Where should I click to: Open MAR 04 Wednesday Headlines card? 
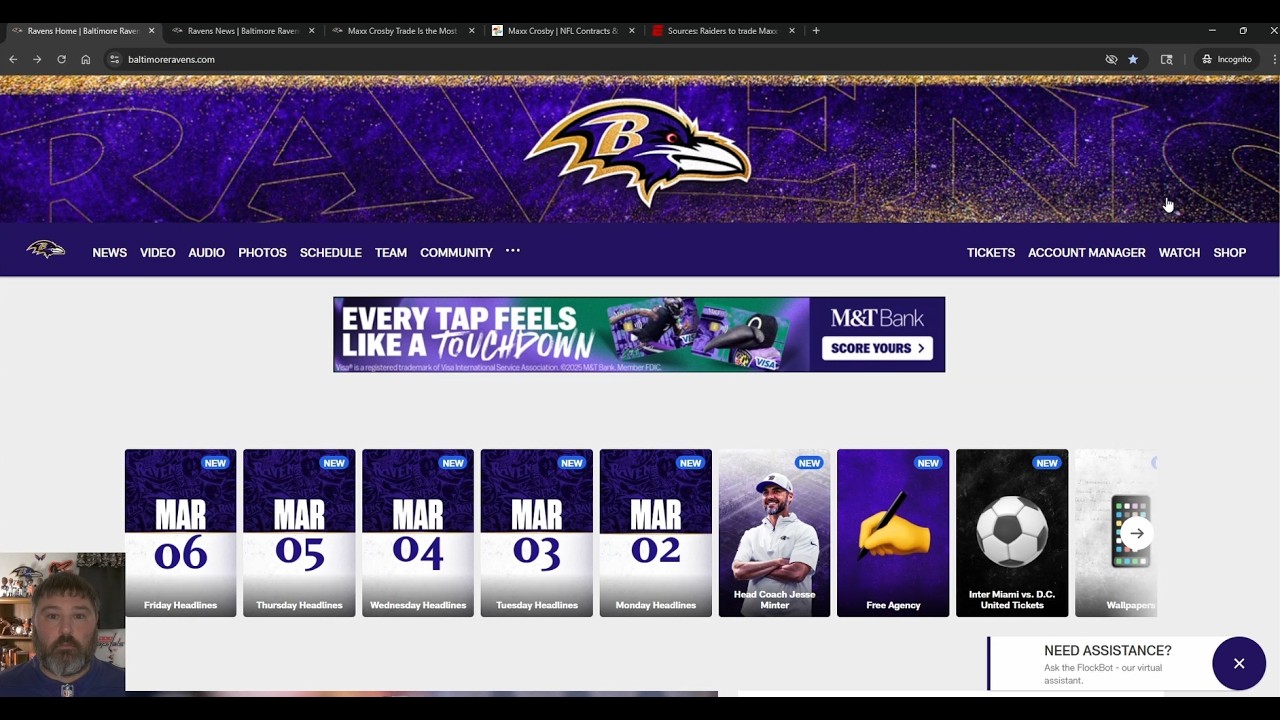[418, 533]
